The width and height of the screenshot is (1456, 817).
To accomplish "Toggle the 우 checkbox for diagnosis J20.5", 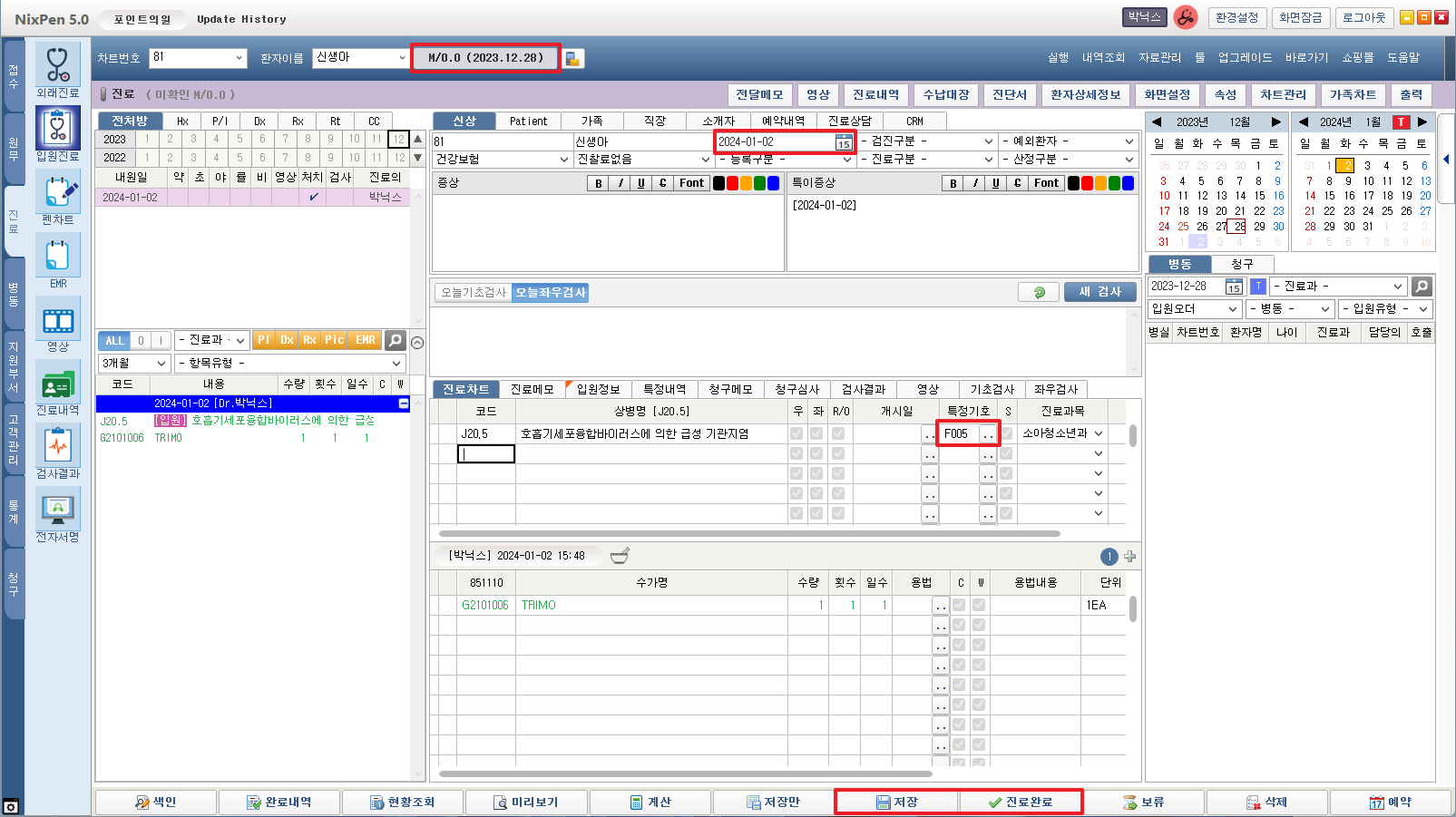I will coord(796,433).
